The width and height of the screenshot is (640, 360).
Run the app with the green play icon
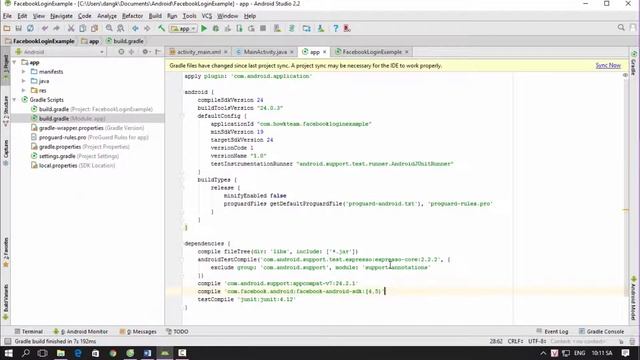pos(204,29)
